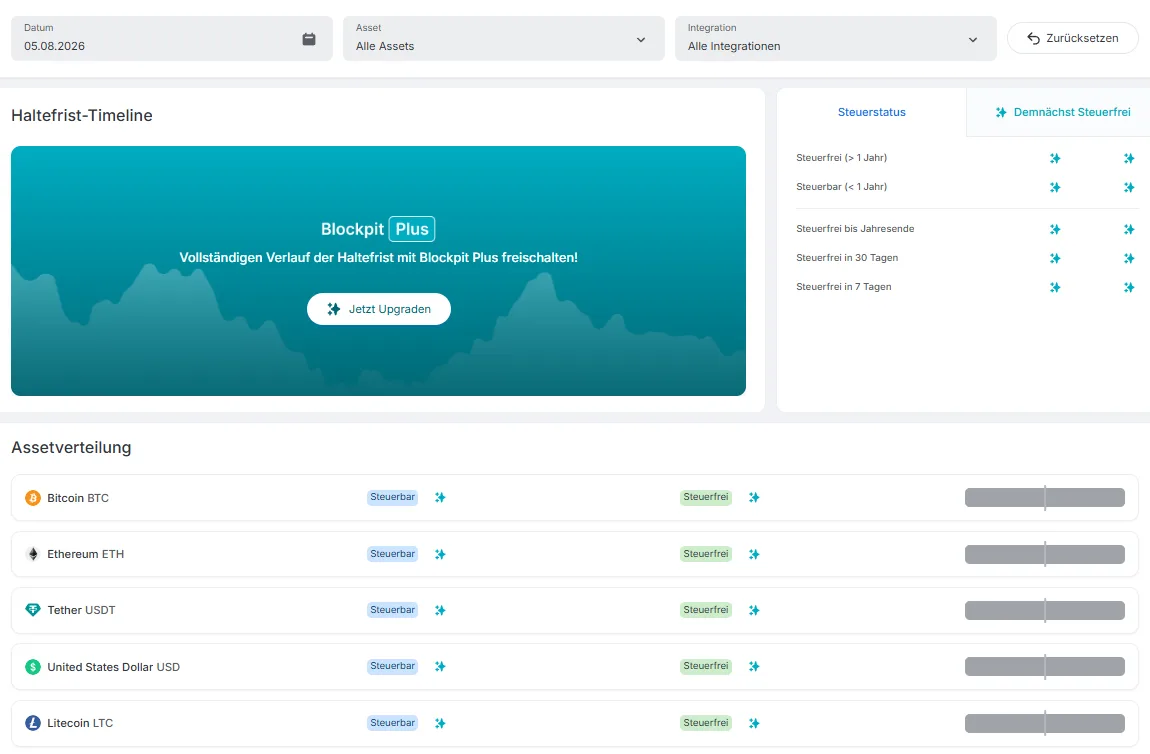The image size is (1150, 754).
Task: Click the first sparkle in 'Steuerfrei bis Jahresende' row
Action: point(1055,230)
